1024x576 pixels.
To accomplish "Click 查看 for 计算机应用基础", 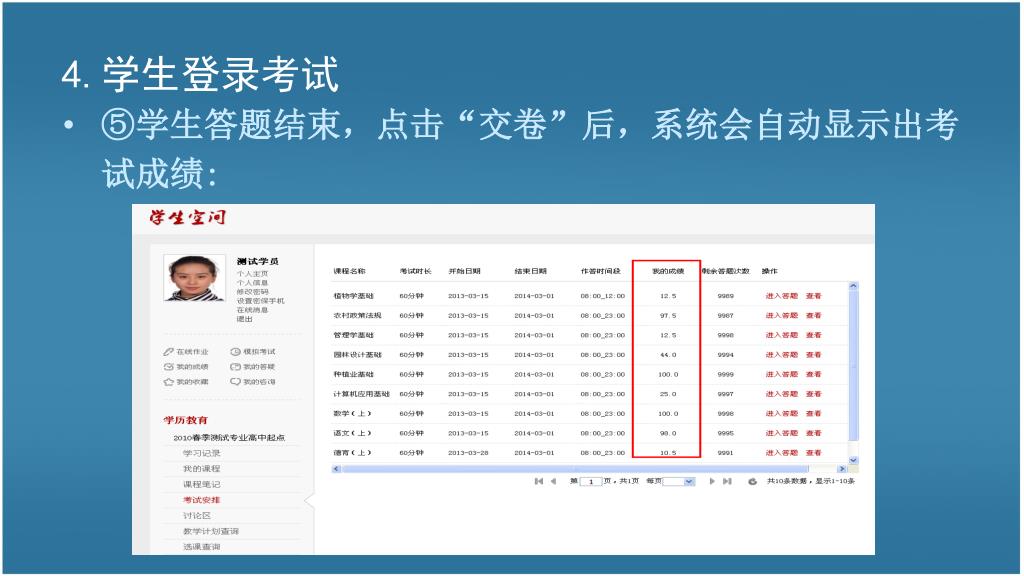I will (814, 394).
